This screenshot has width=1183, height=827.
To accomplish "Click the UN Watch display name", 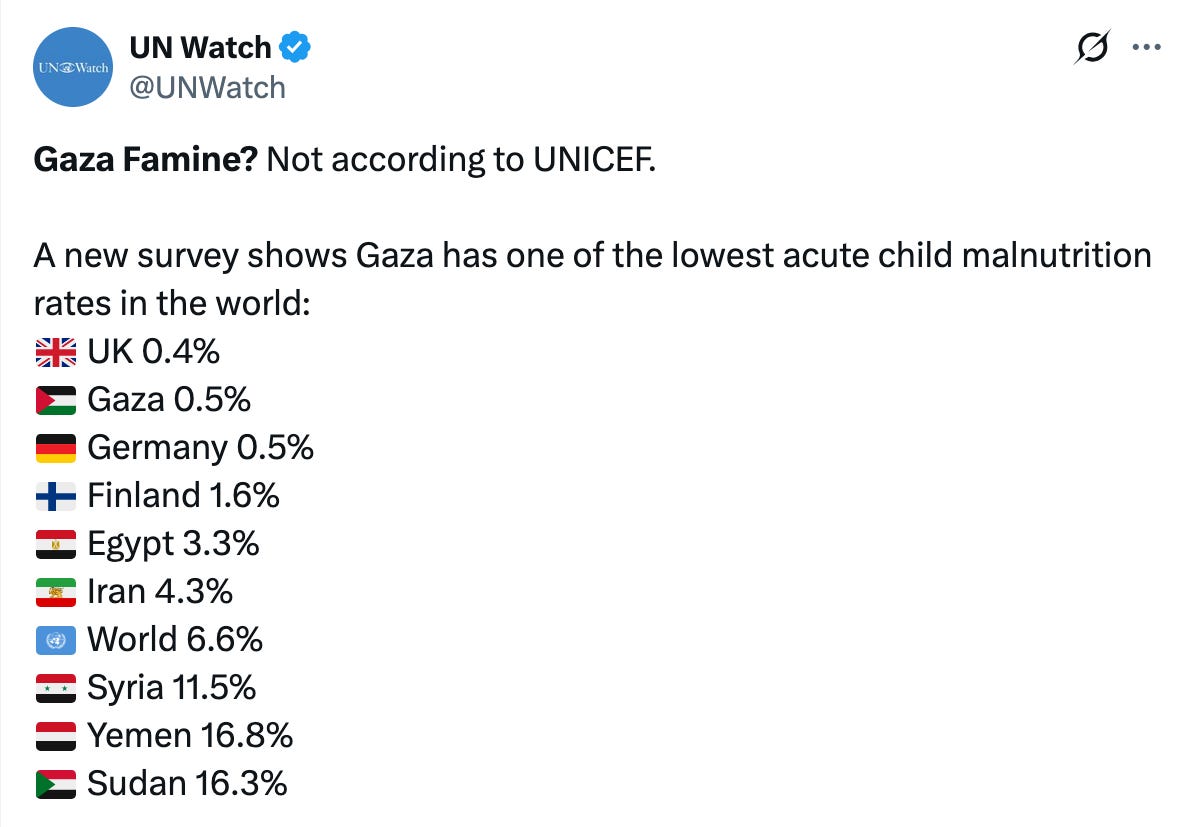I will pyautogui.click(x=200, y=48).
